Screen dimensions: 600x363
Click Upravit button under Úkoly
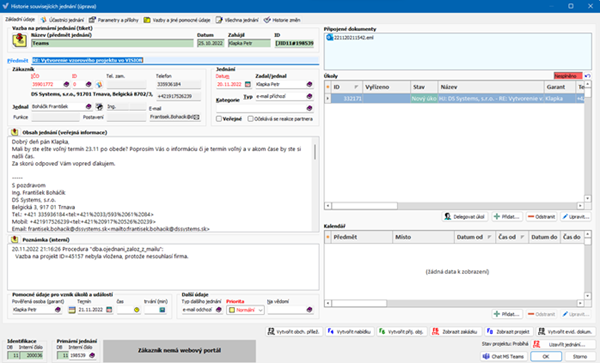(575, 216)
